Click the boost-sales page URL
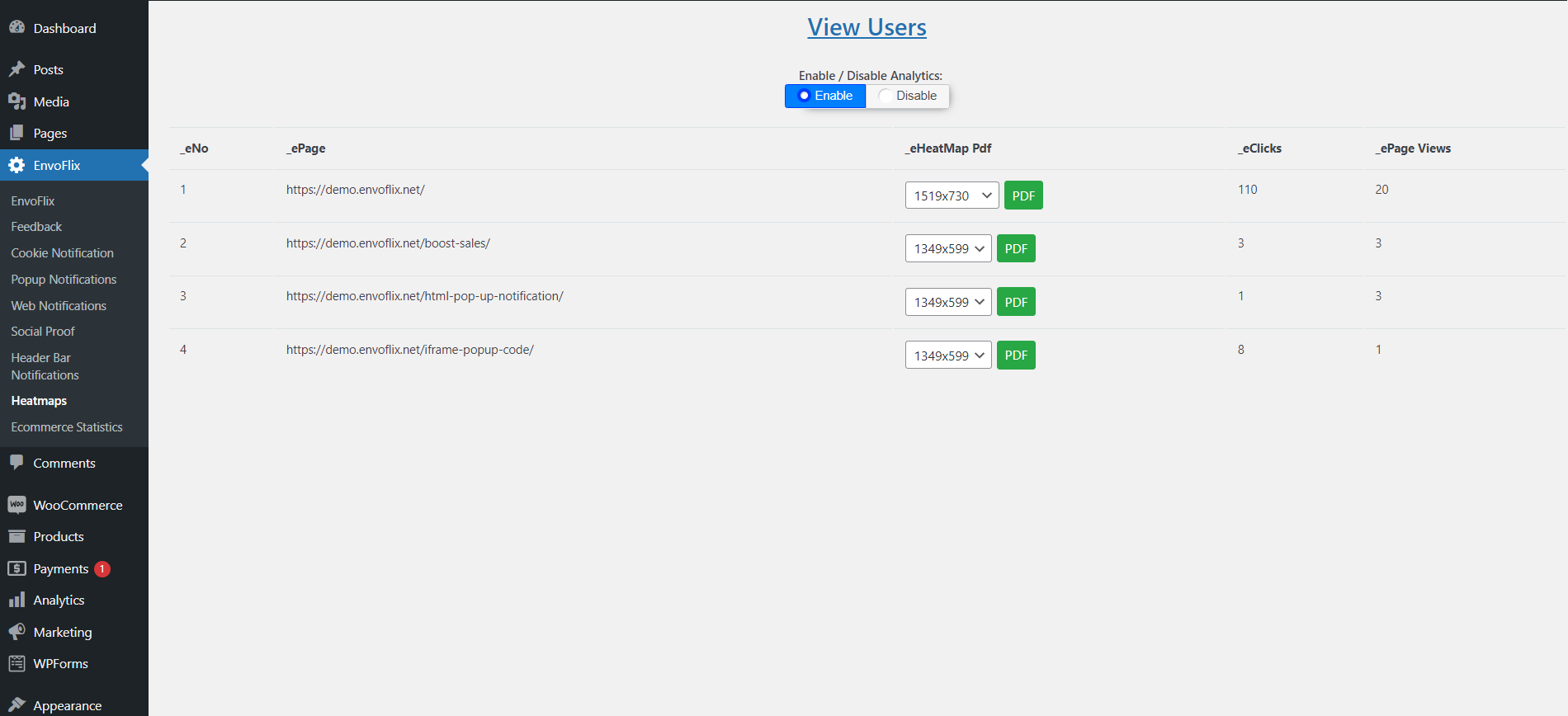1568x716 pixels. pyautogui.click(x=388, y=243)
